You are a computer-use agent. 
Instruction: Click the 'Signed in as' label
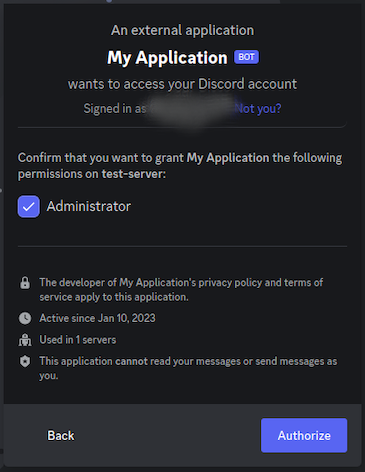click(115, 108)
